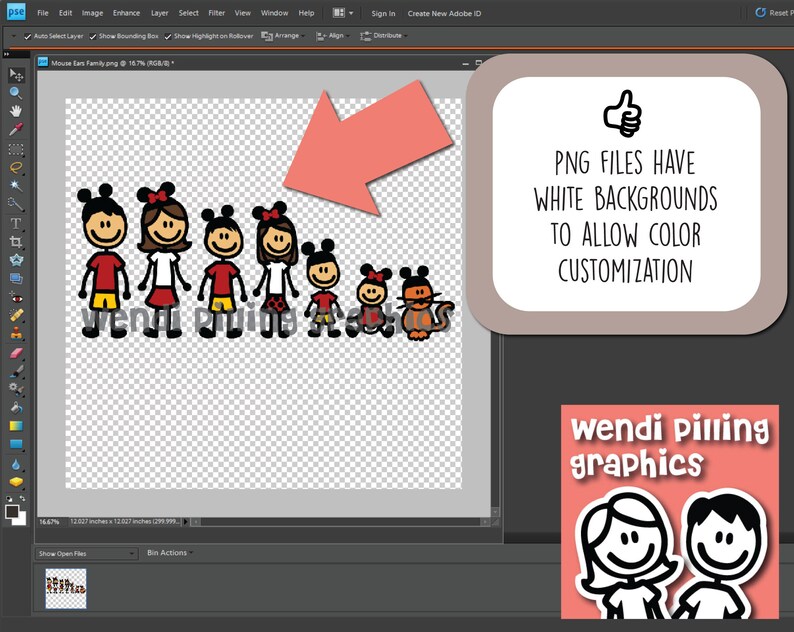
Task: Toggle Show Highlight on Rollover checkbox
Action: (168, 36)
